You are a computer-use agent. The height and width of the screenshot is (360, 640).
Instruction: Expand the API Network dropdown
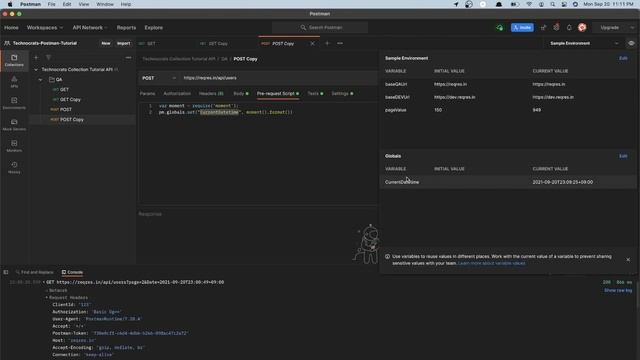(x=90, y=27)
